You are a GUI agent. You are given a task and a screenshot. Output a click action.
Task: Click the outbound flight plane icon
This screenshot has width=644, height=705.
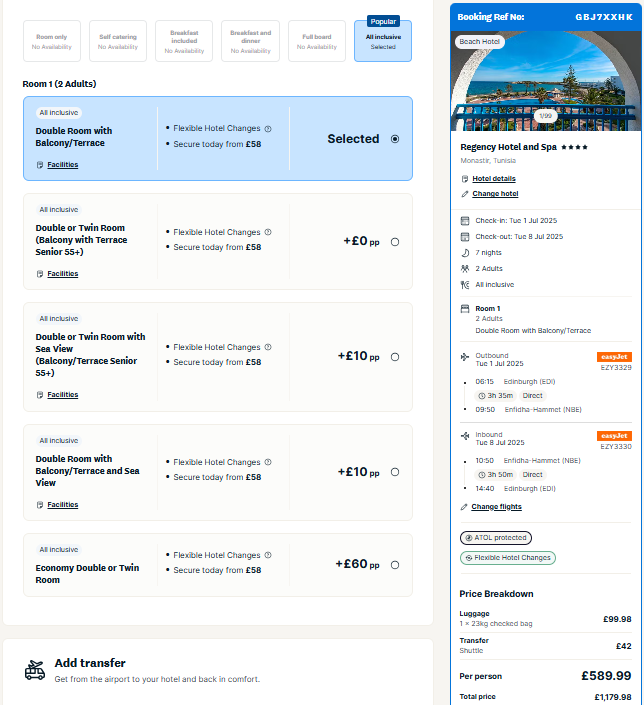pyautogui.click(x=465, y=357)
